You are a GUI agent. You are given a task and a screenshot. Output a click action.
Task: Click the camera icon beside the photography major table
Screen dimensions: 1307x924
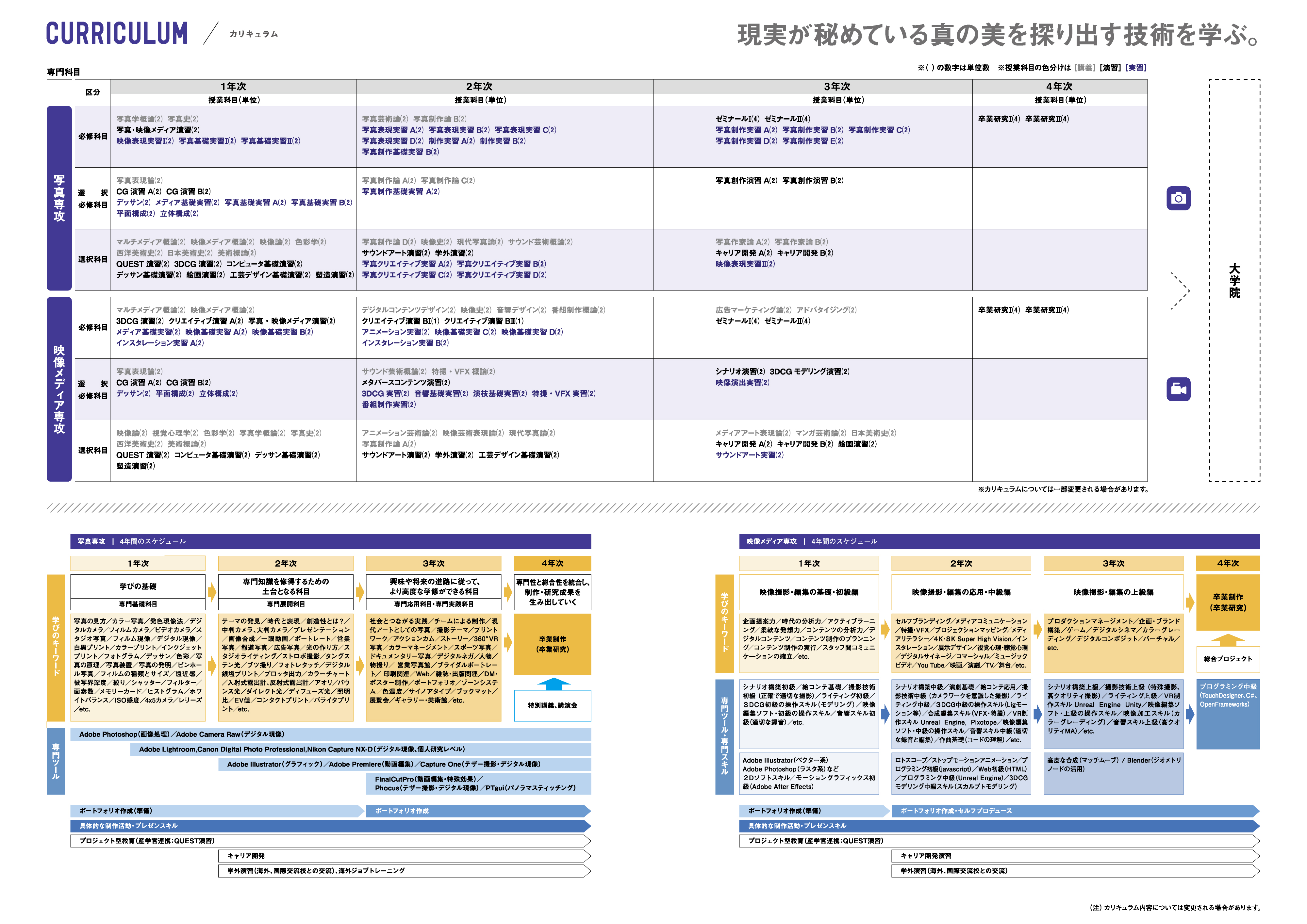1178,198
